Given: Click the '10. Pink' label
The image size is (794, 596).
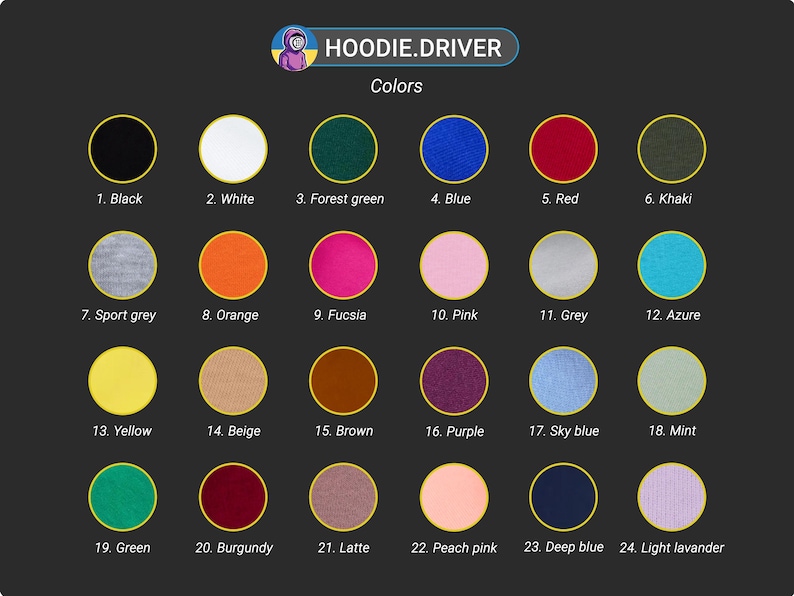Looking at the screenshot, I should pyautogui.click(x=454, y=315).
